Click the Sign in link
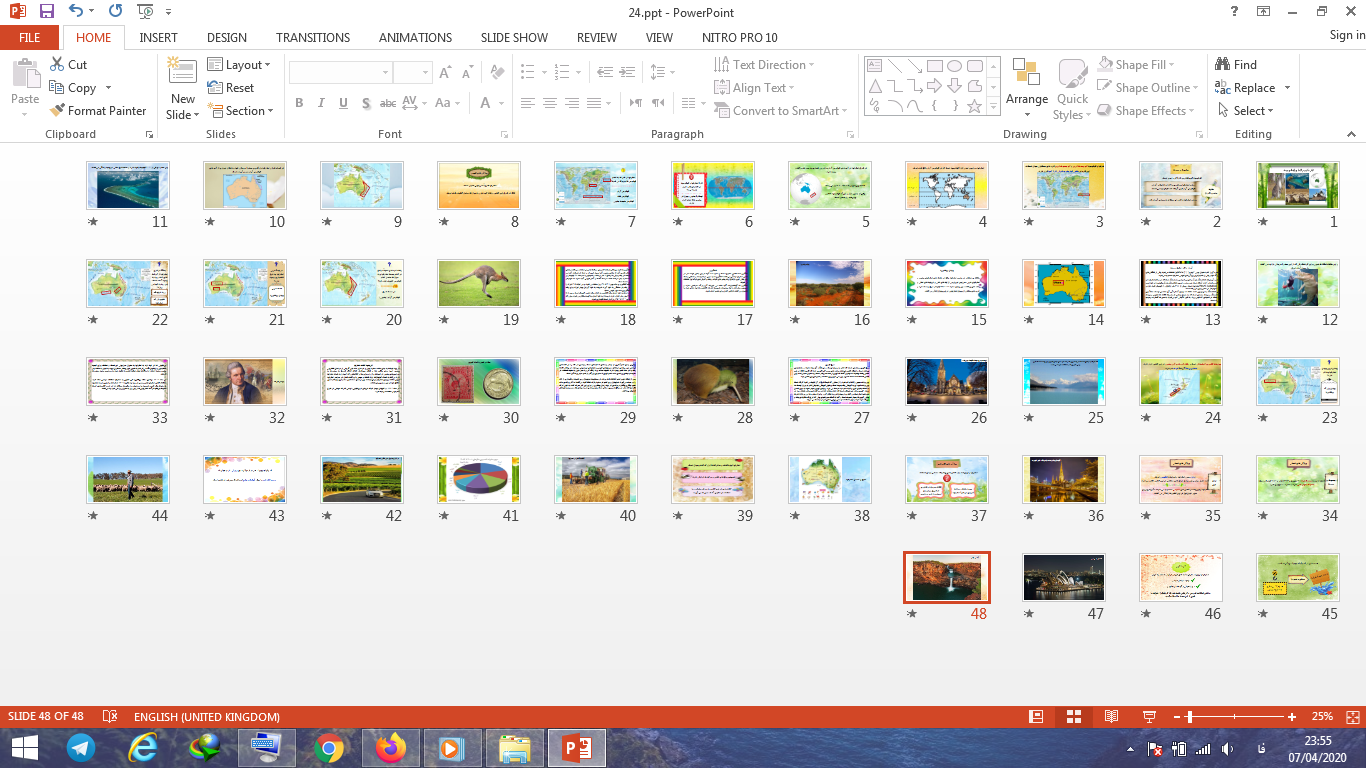 1346,35
